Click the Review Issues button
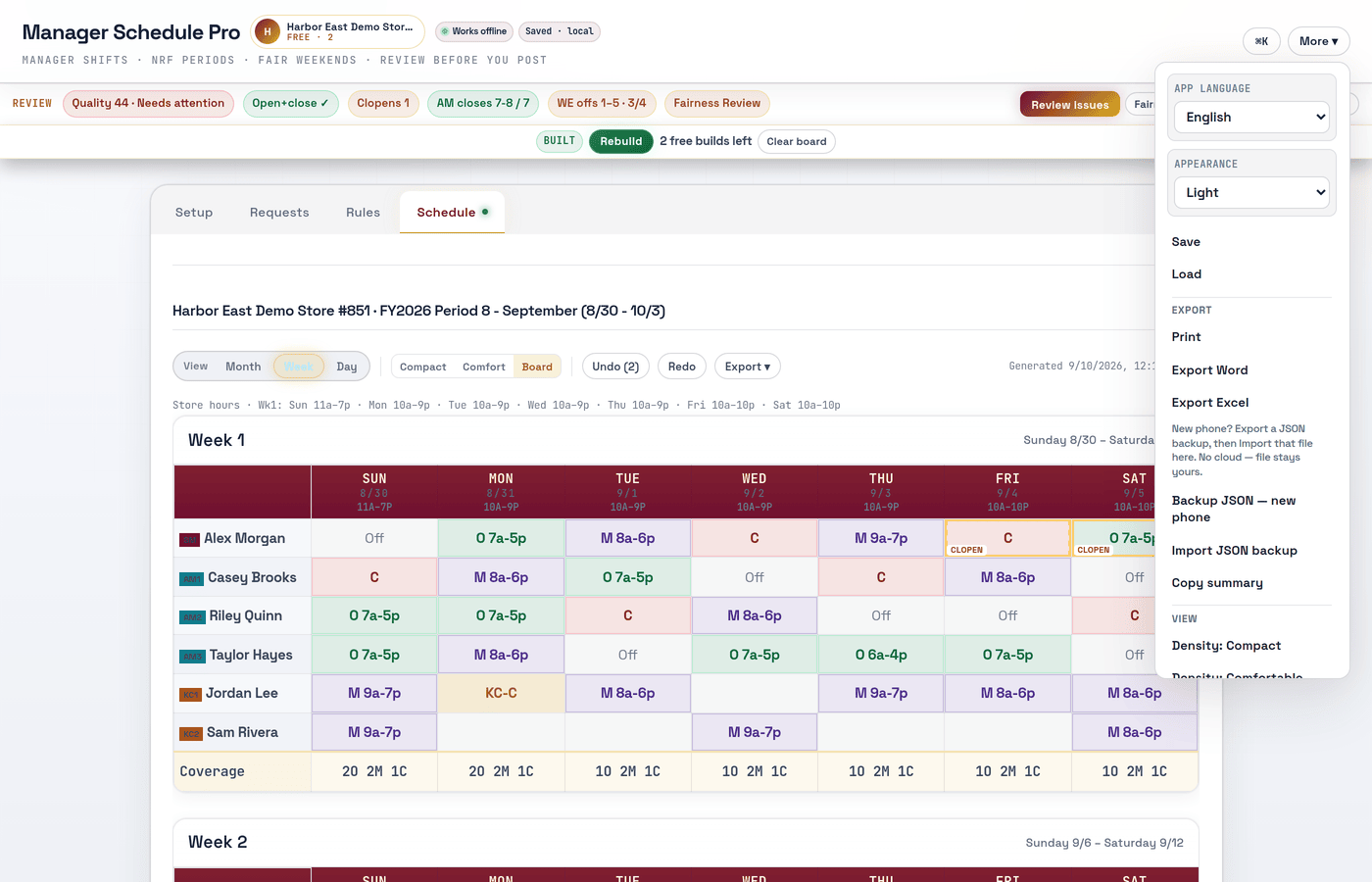This screenshot has height=882, width=1372. 1070,105
